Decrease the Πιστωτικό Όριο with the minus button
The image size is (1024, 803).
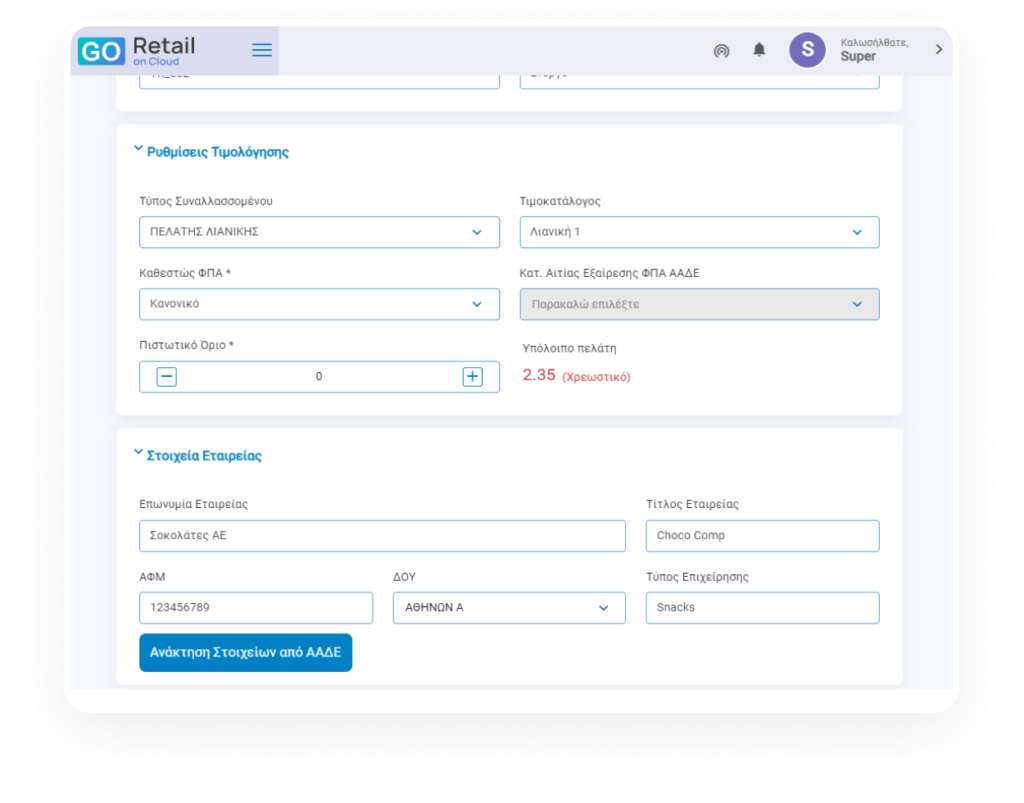(x=167, y=377)
